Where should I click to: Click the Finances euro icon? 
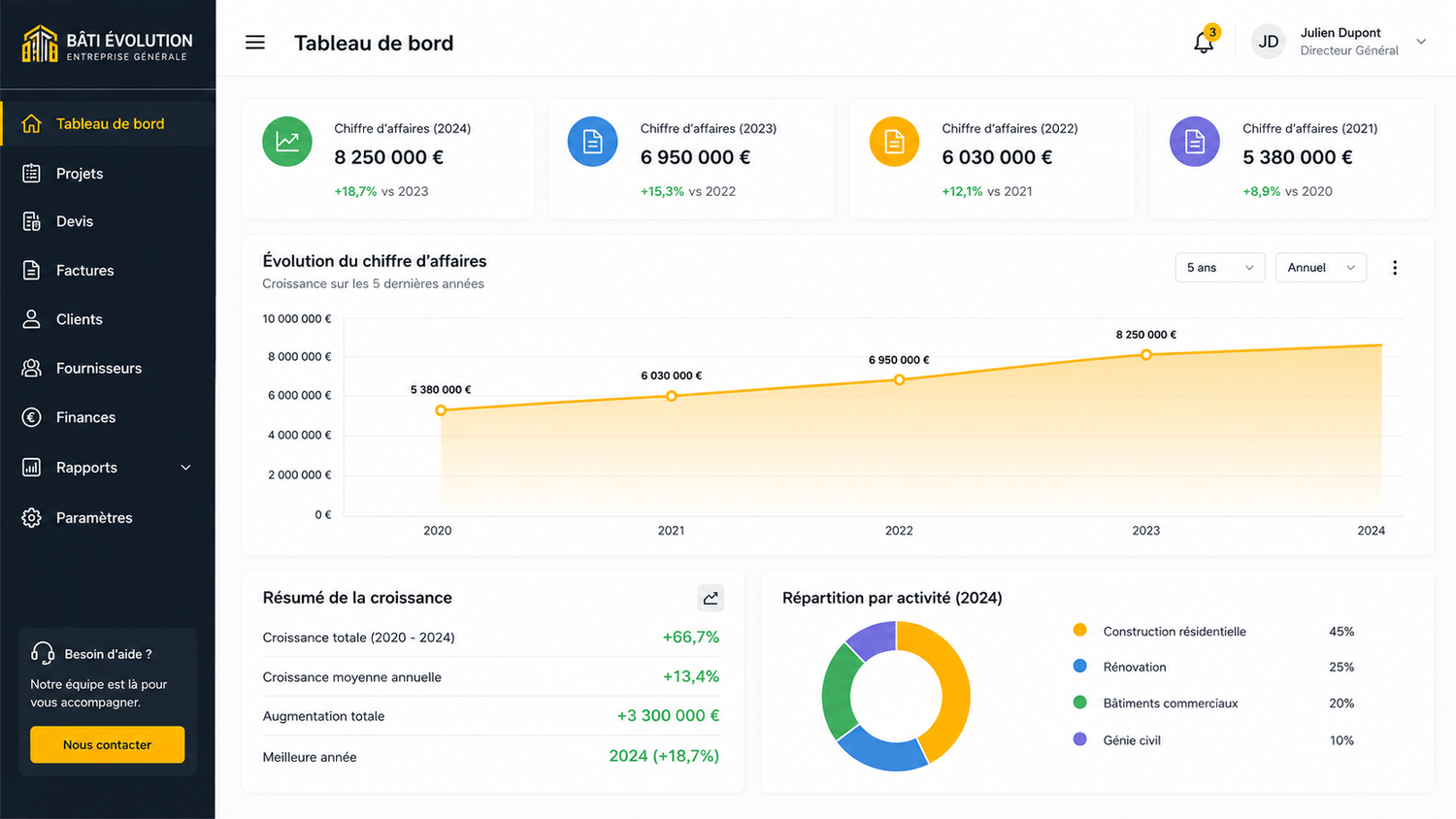click(32, 417)
